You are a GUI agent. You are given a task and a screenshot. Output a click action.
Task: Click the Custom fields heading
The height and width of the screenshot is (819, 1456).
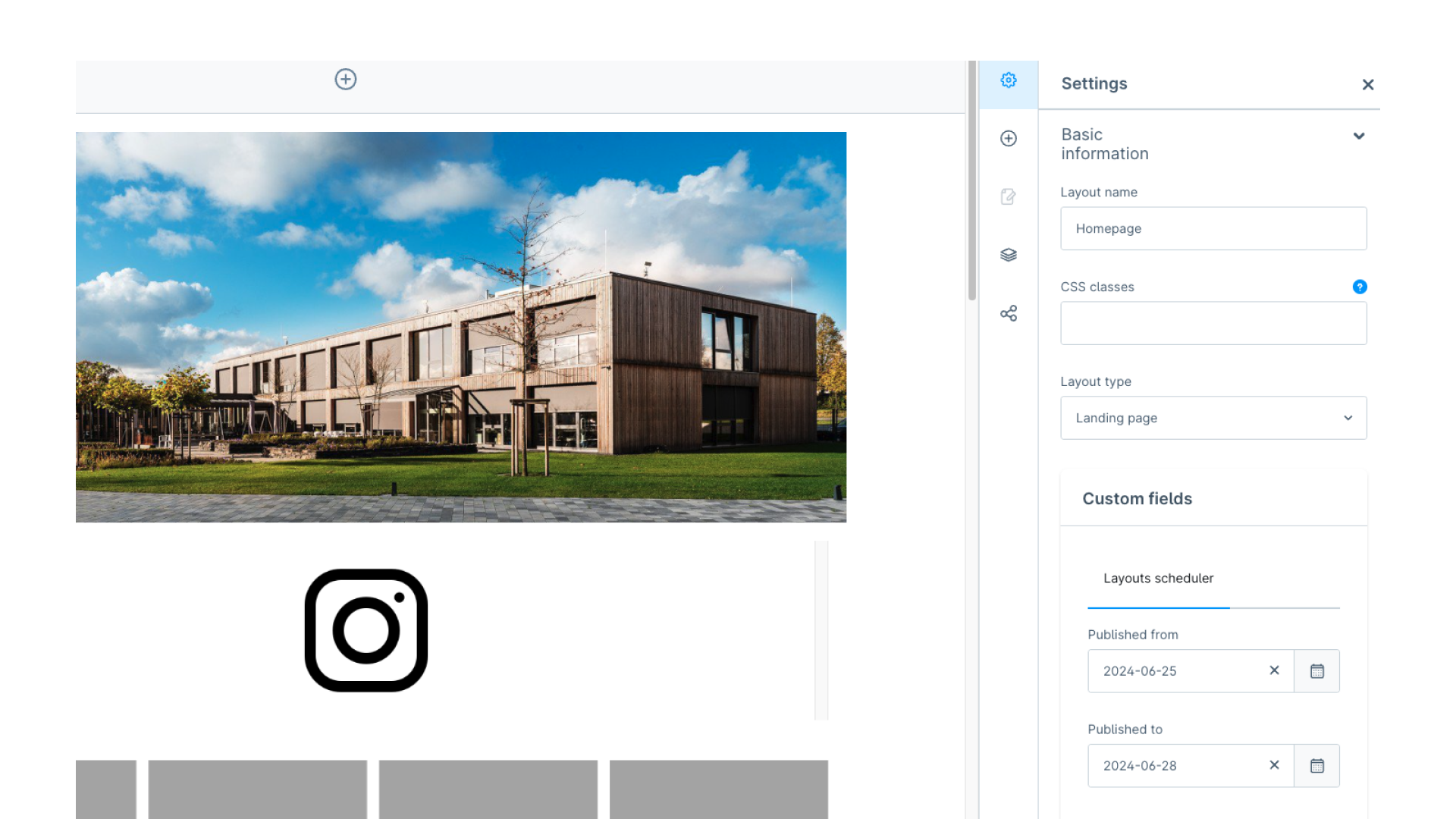[1137, 499]
